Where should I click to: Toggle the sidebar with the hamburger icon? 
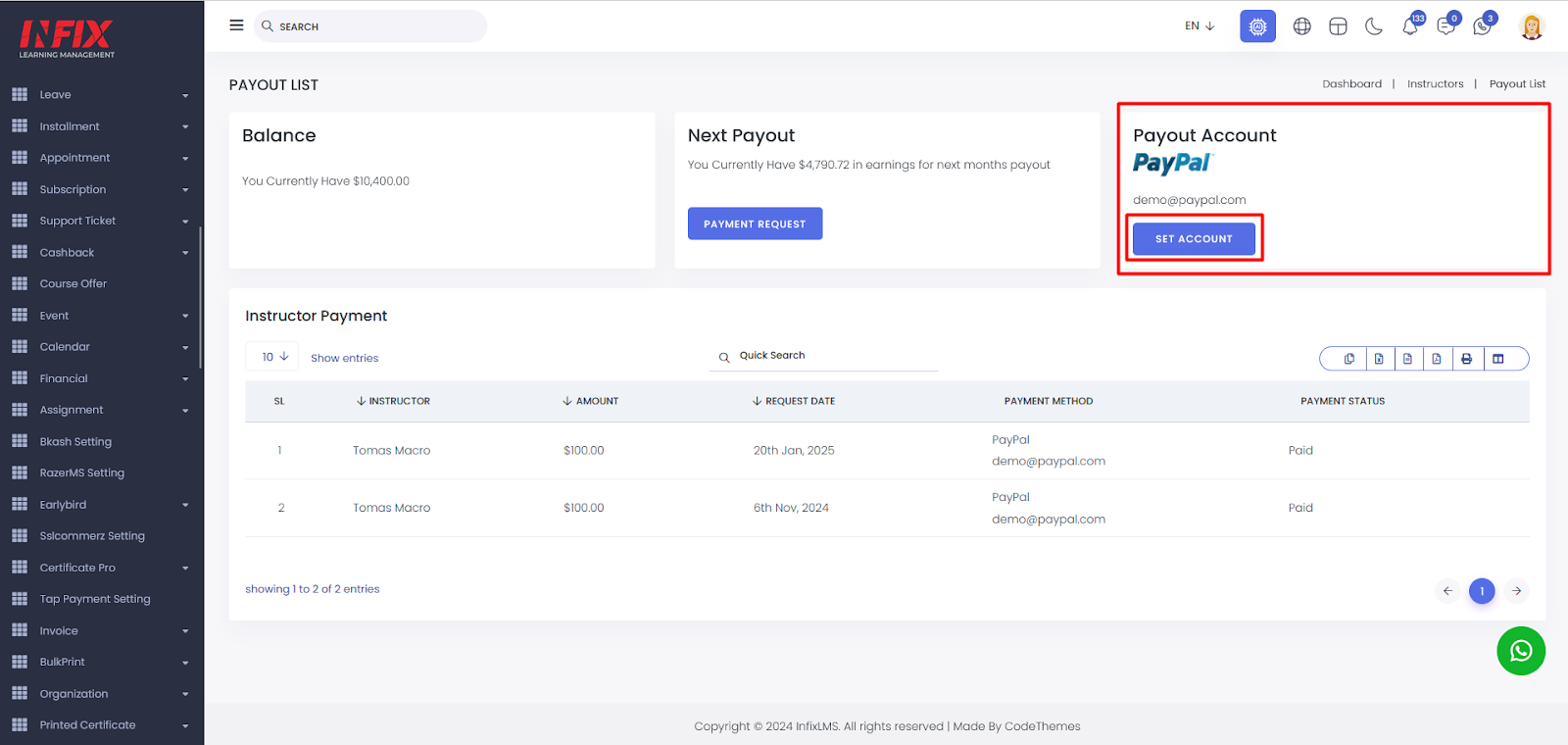tap(236, 25)
